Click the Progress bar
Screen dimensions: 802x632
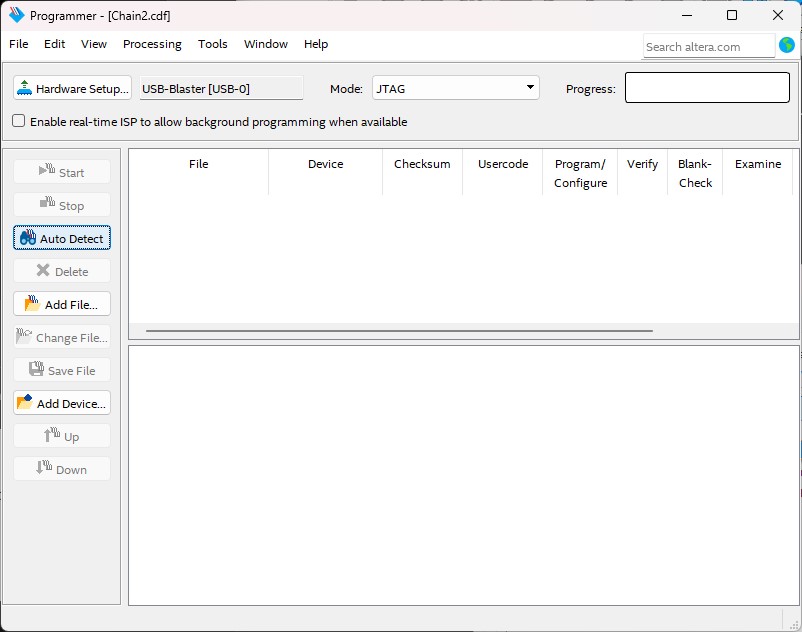[707, 87]
